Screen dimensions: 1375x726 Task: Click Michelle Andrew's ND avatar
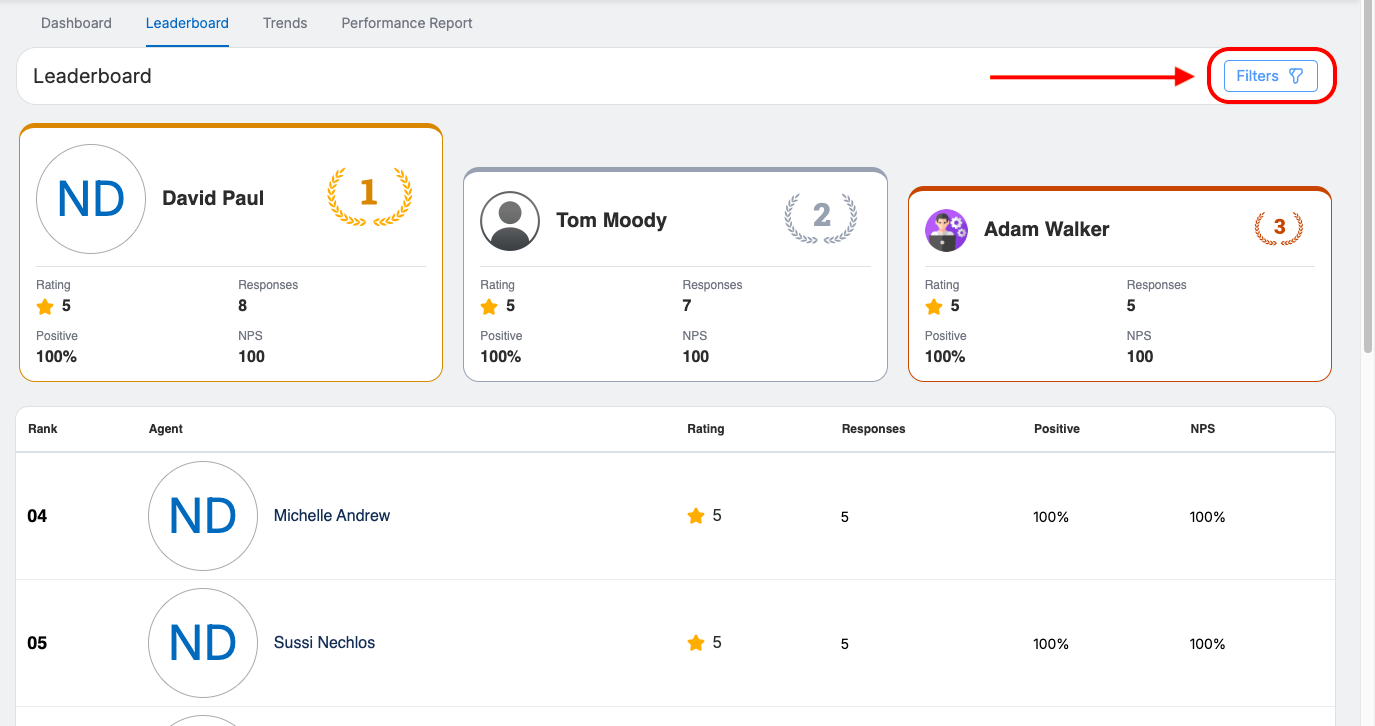click(x=203, y=516)
